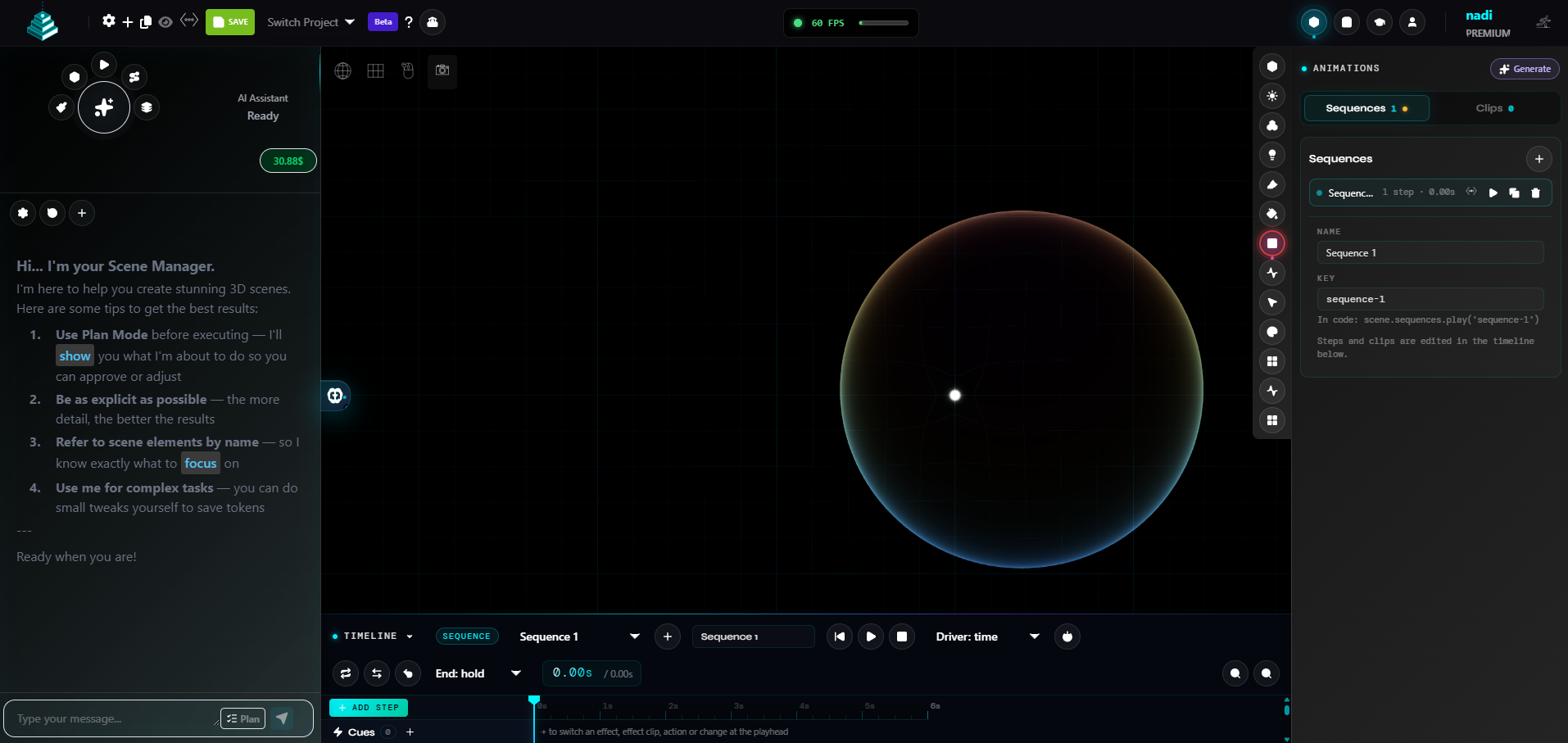Click the robot icon next to the help icon
This screenshot has height=743, width=1568.
tap(433, 22)
